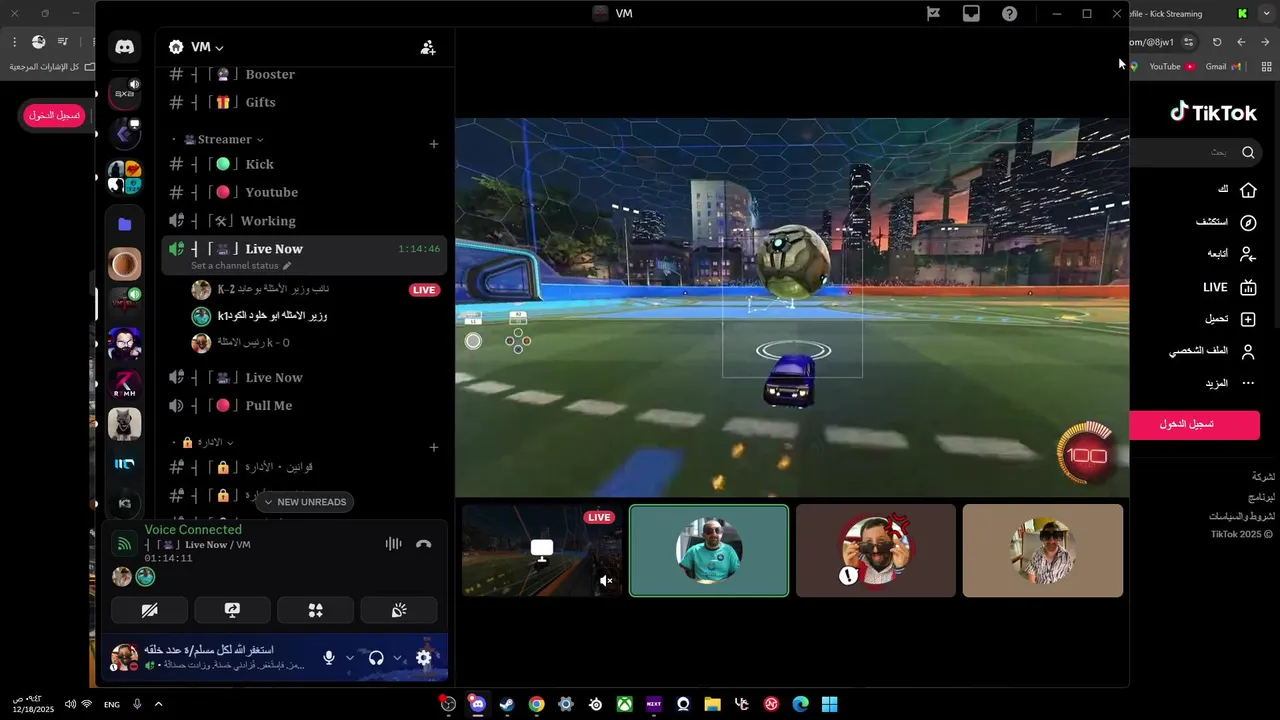Disconnect from voice with hang-up icon
The height and width of the screenshot is (720, 1280).
coord(424,544)
